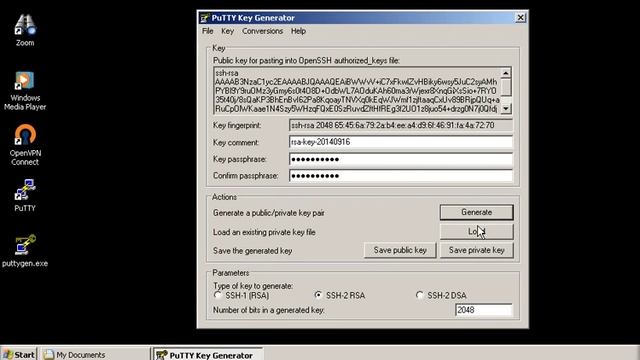Click public key box scroll up arrow
Viewport: 640px width, 360px height.
click(x=506, y=73)
